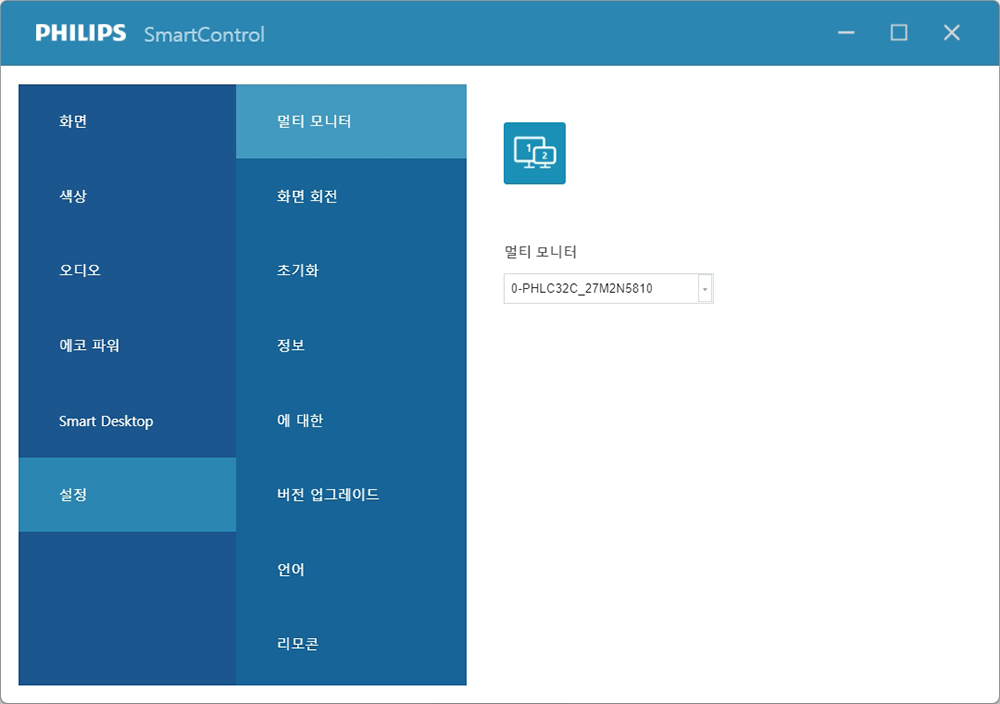Expand the multi-monitor dropdown arrow
Screen dimensions: 1000x704
tap(705, 289)
